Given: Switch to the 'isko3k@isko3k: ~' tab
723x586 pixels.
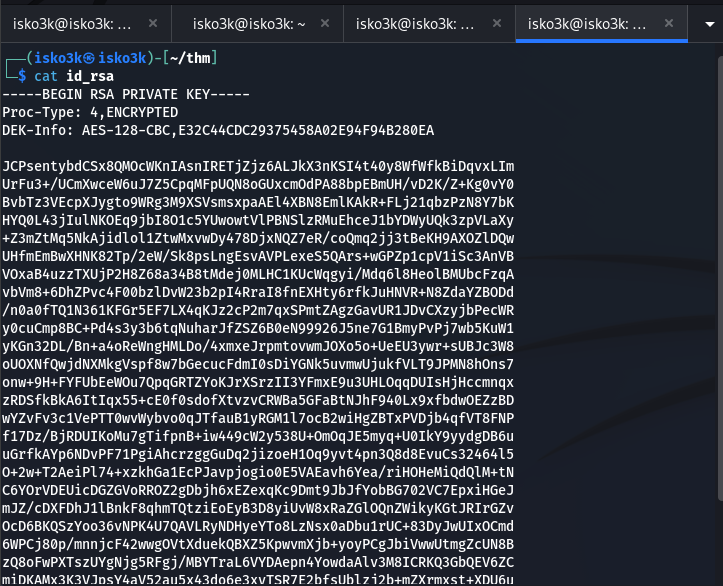Looking at the screenshot, I should 250,23.
